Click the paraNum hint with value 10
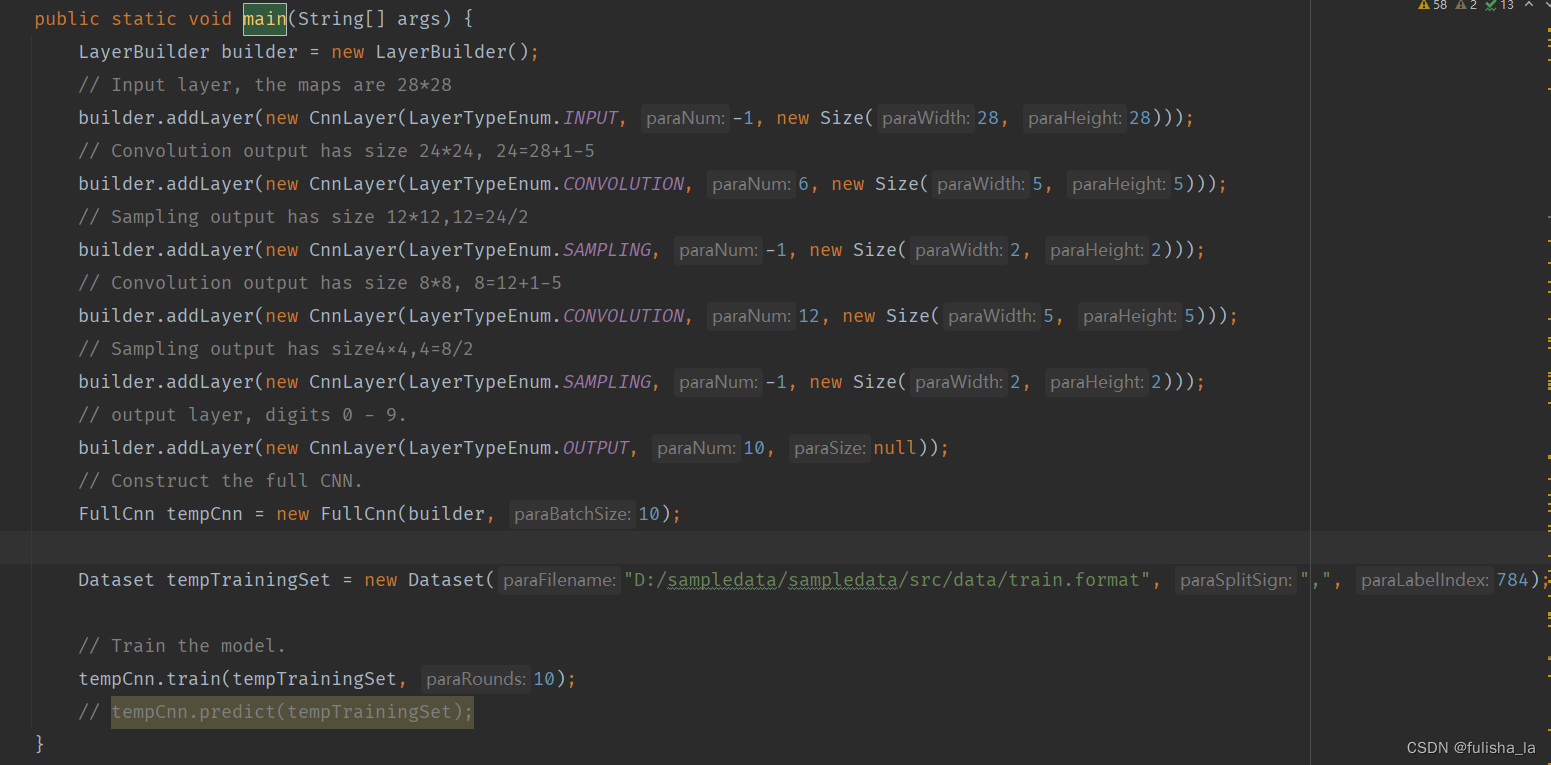This screenshot has height=765, width=1551. [x=709, y=448]
